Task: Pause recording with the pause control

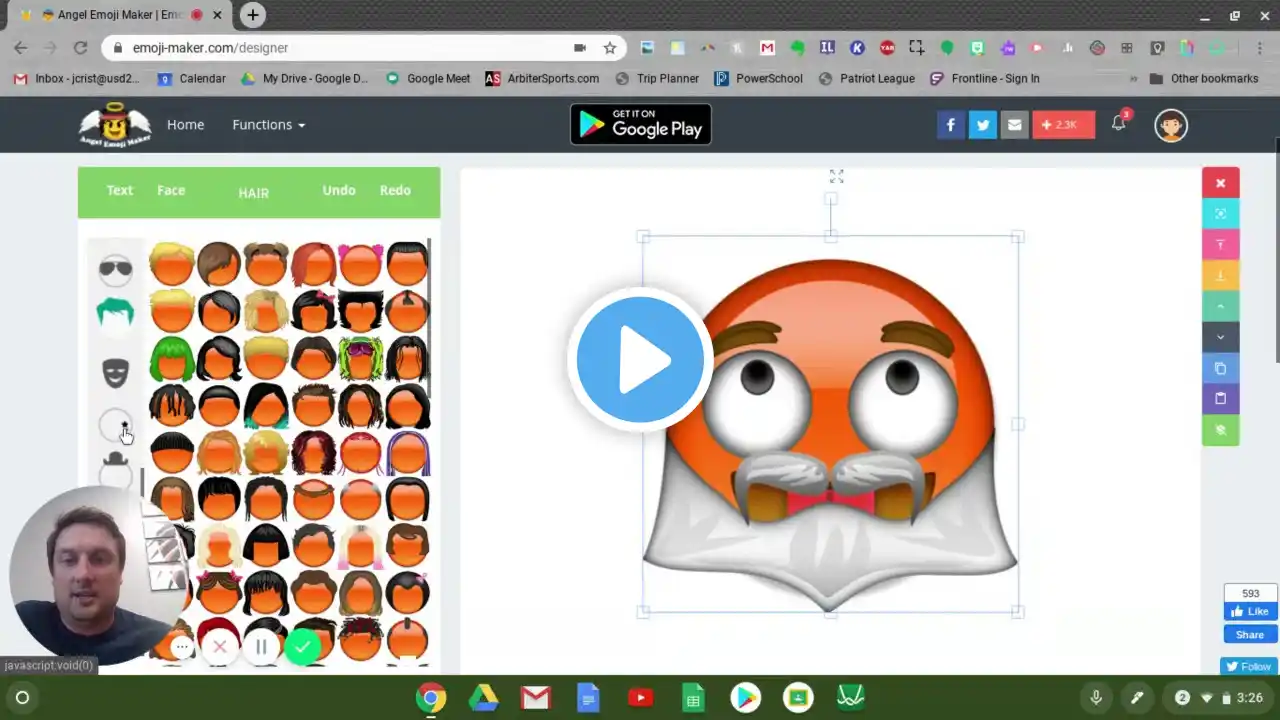Action: pyautogui.click(x=261, y=647)
